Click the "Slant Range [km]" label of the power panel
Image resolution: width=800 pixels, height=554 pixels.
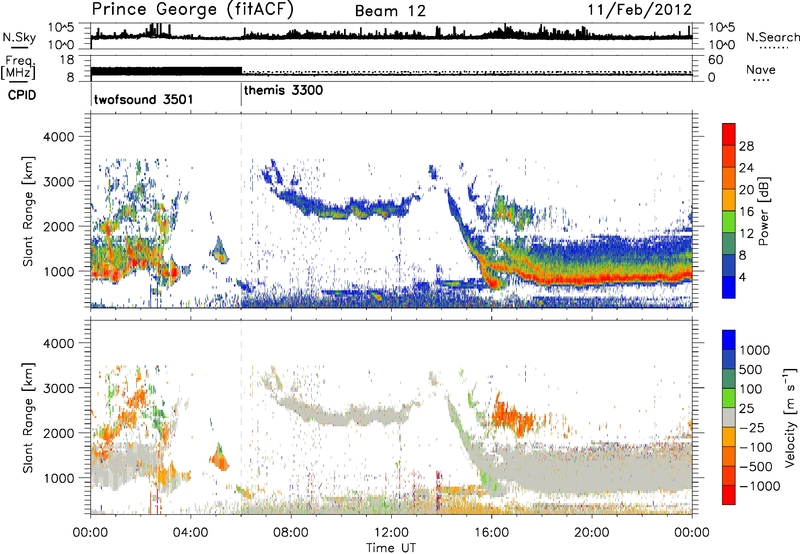(x=28, y=212)
